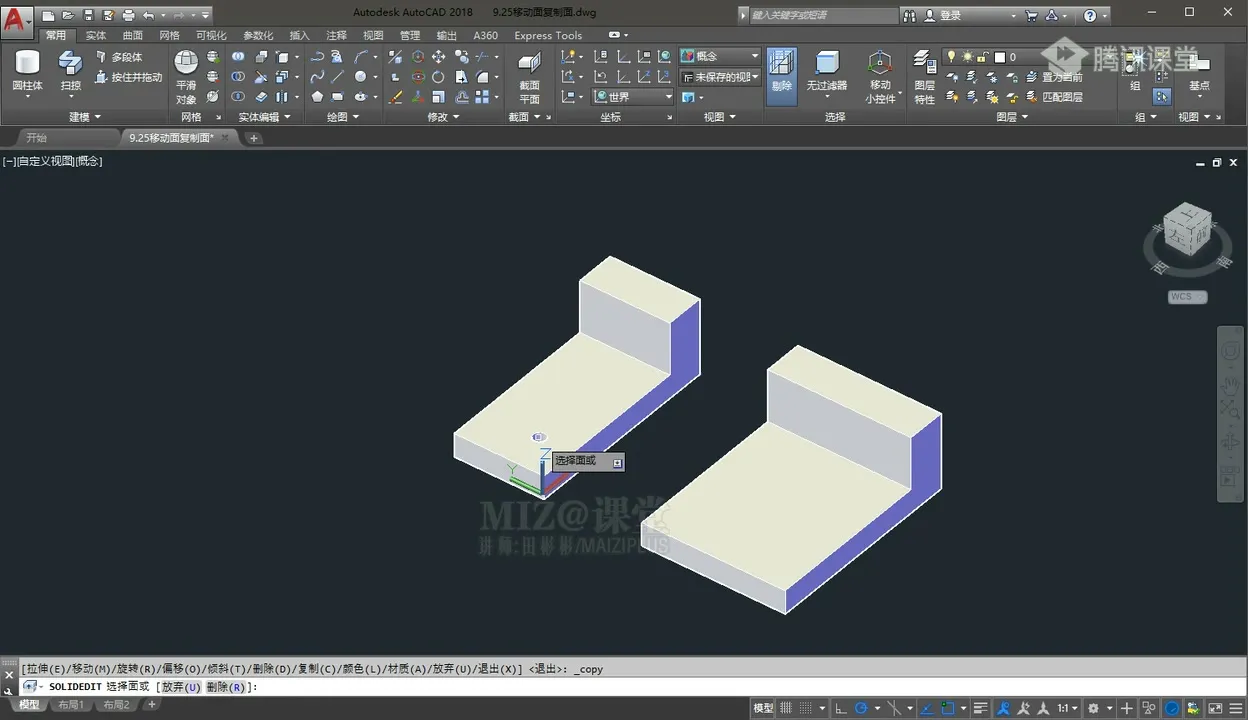Open the 布局1 layout tab
The image size is (1248, 720).
pos(70,705)
